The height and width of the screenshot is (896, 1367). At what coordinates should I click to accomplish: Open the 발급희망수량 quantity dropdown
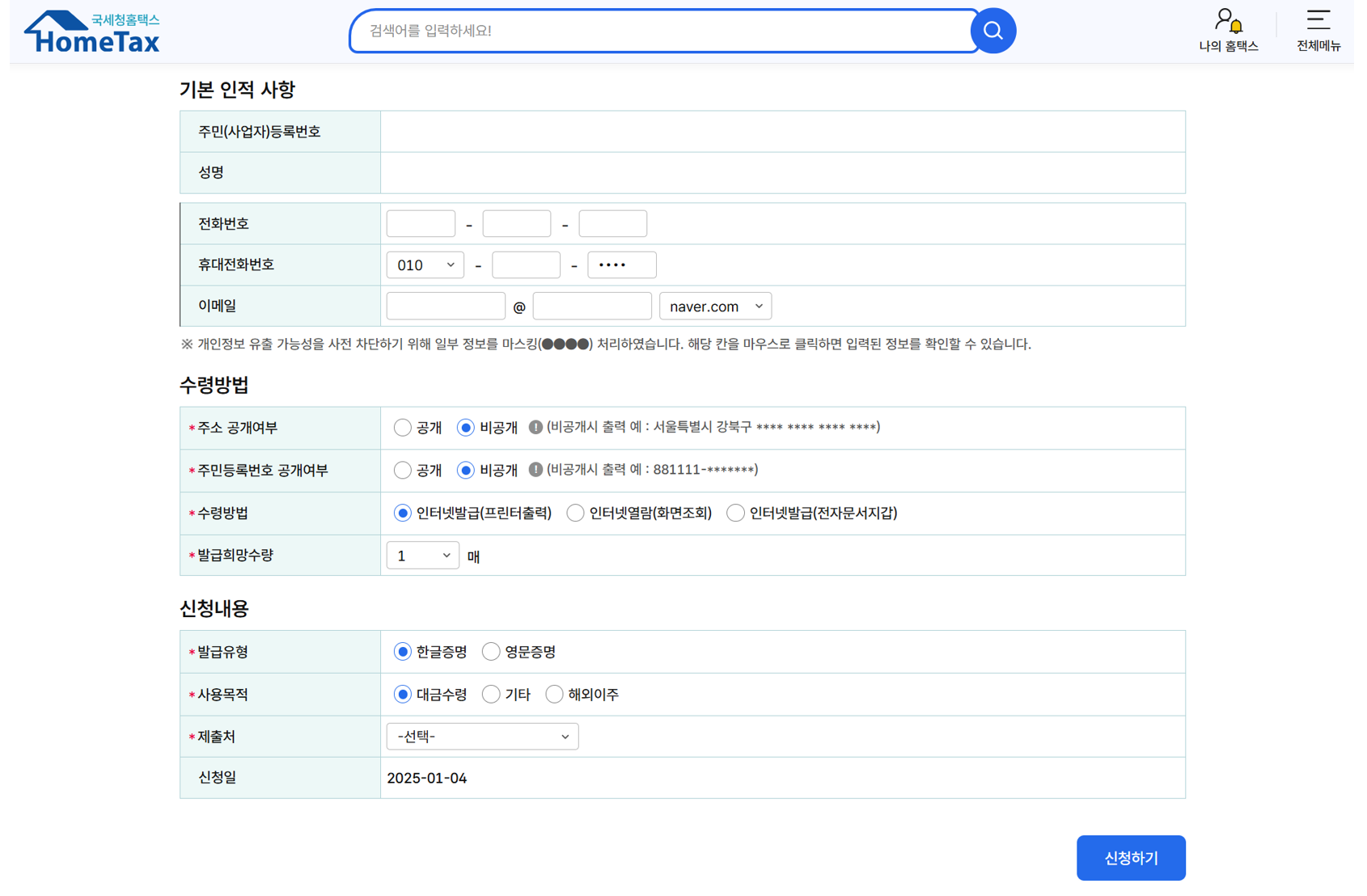coord(421,555)
